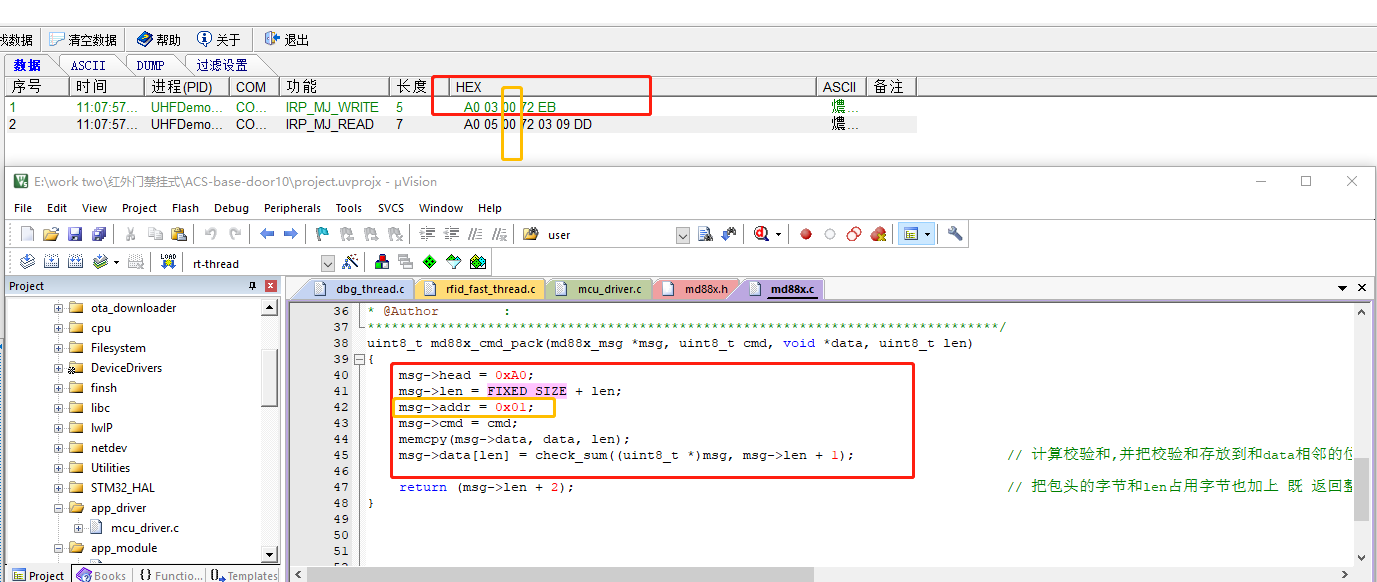Switch to the mcu_driver.c editor tab
This screenshot has width=1377, height=582.
point(599,289)
